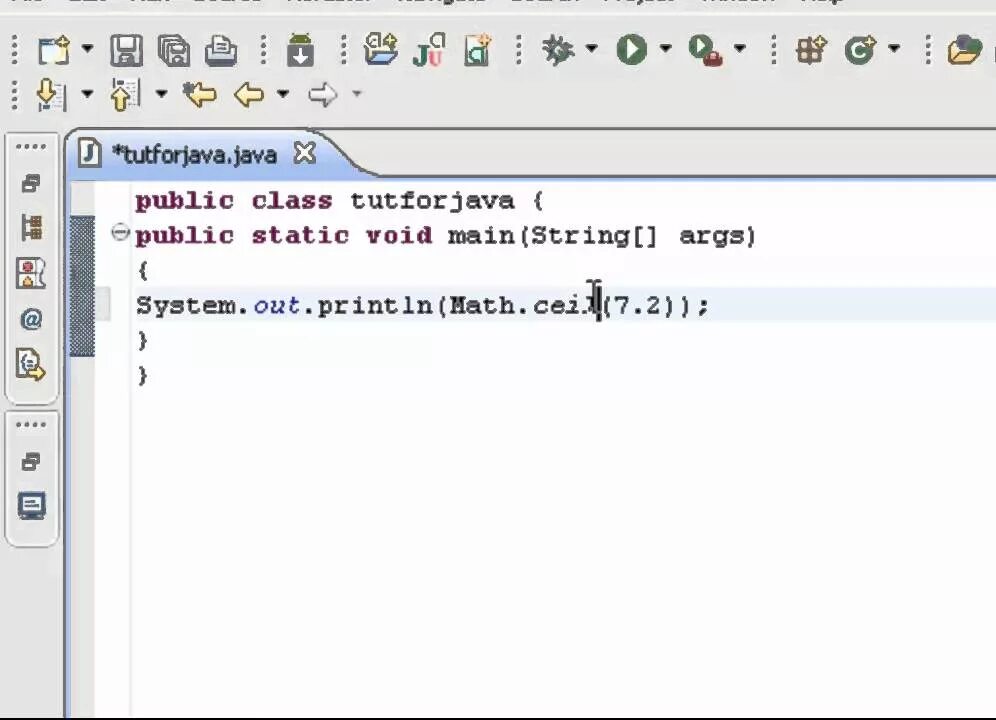The width and height of the screenshot is (996, 720).
Task: Click the new Android project folder icon
Action: [380, 49]
